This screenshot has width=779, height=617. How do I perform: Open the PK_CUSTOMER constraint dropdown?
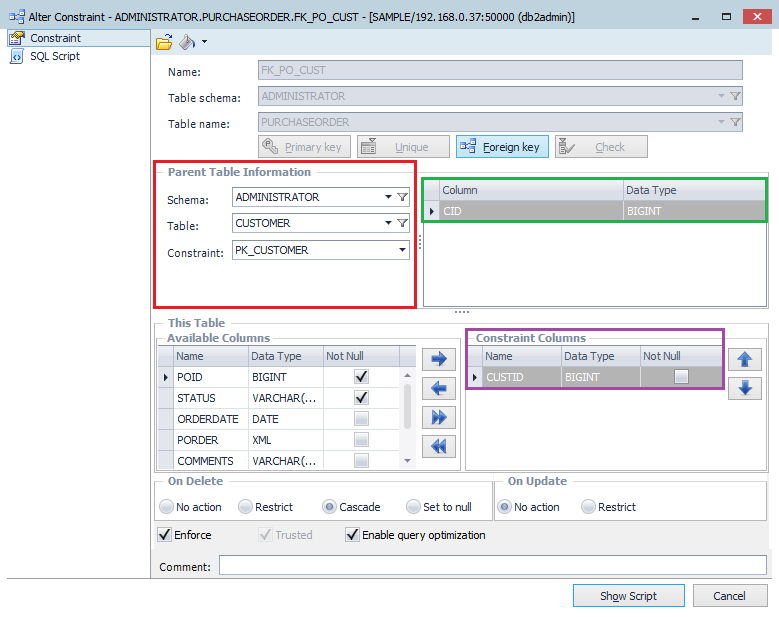click(x=401, y=250)
